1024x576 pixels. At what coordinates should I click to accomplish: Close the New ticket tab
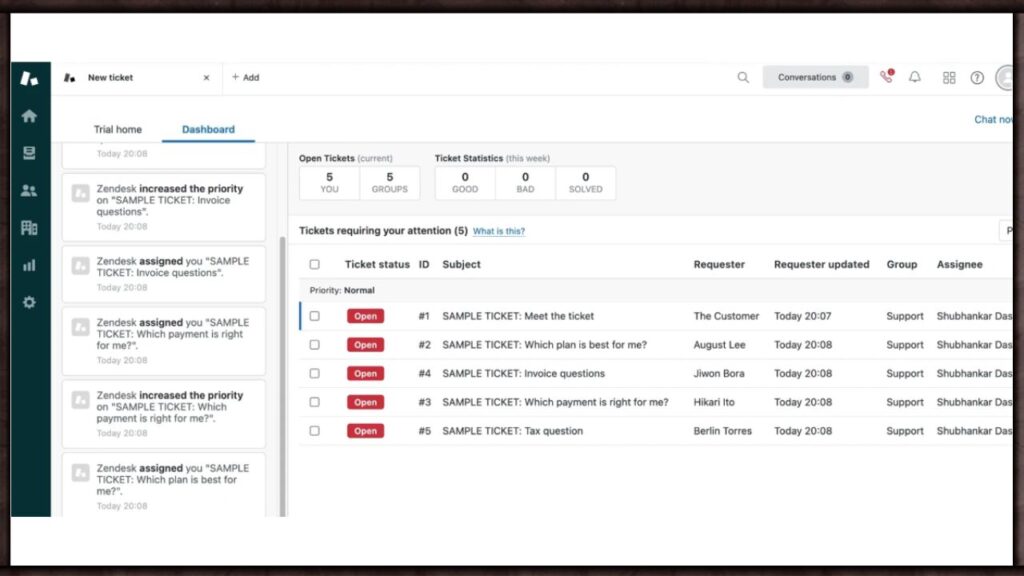(206, 78)
